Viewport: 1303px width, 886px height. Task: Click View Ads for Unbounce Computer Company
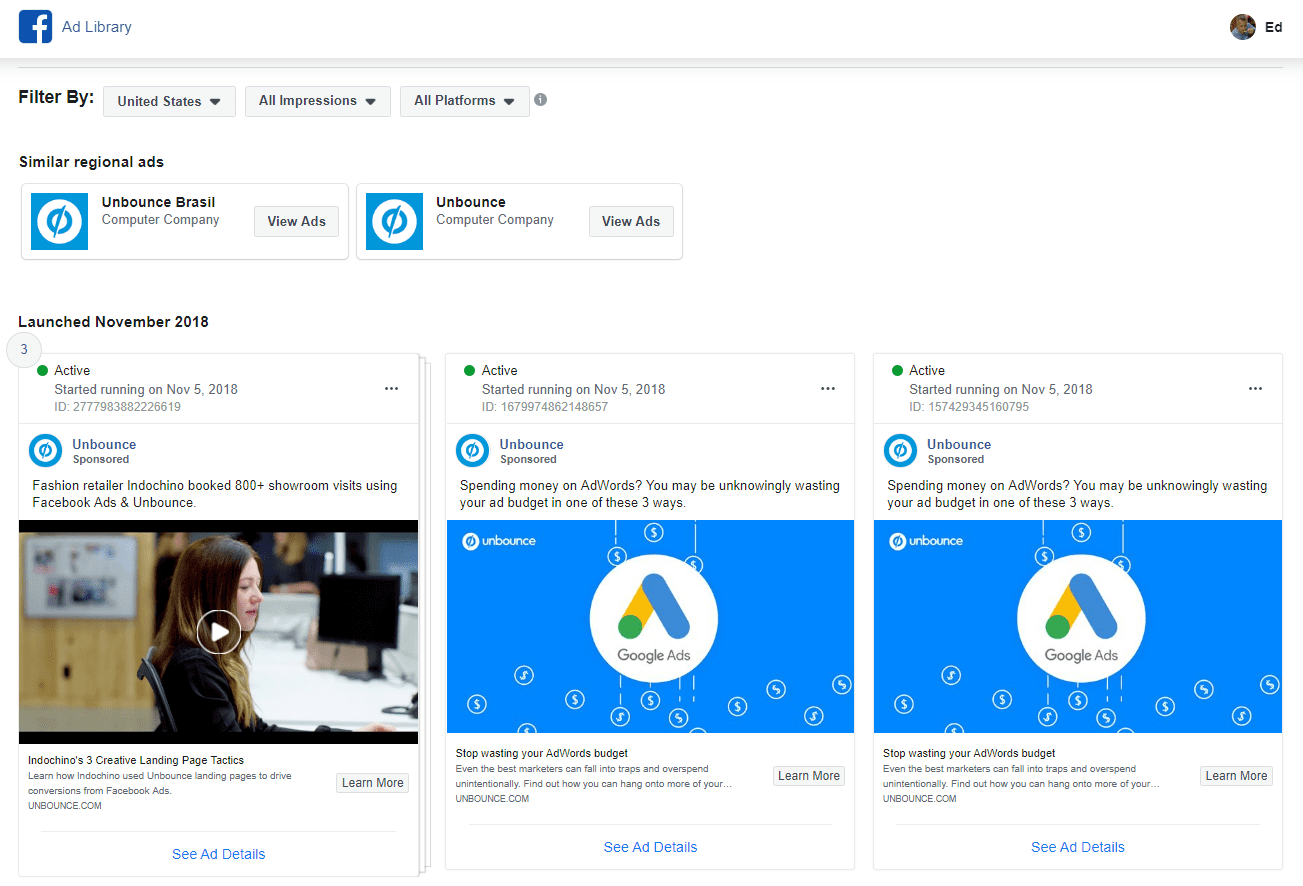click(x=631, y=221)
